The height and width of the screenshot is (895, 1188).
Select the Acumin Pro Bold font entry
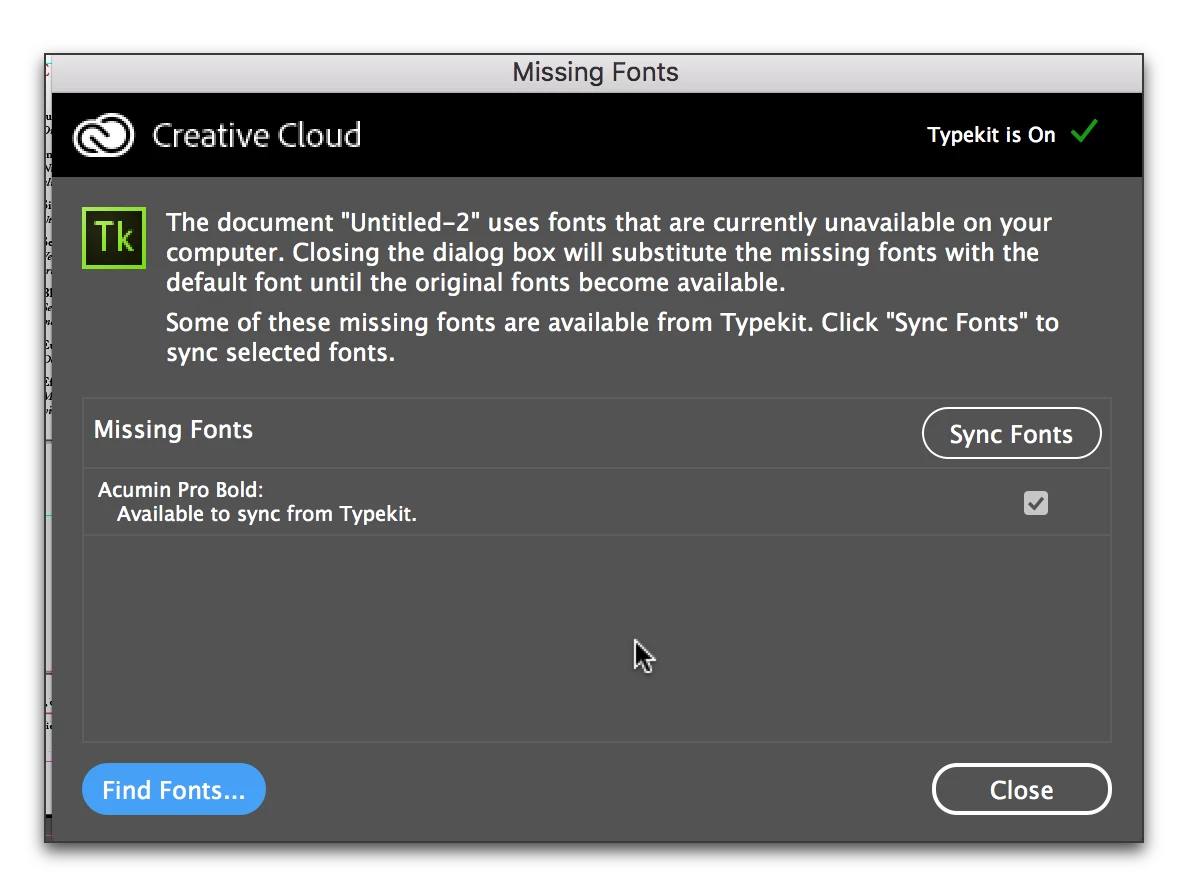point(596,502)
